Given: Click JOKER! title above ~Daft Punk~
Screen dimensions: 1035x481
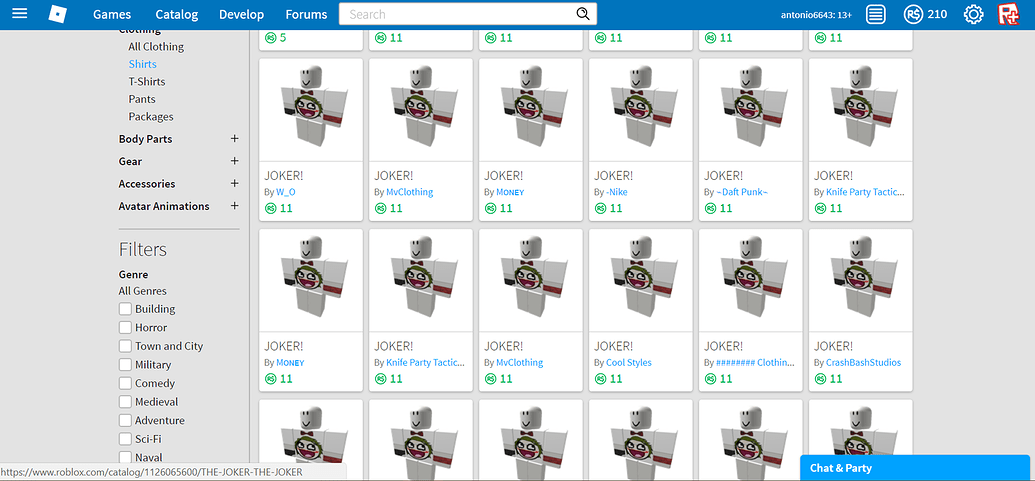Looking at the screenshot, I should (x=723, y=176).
